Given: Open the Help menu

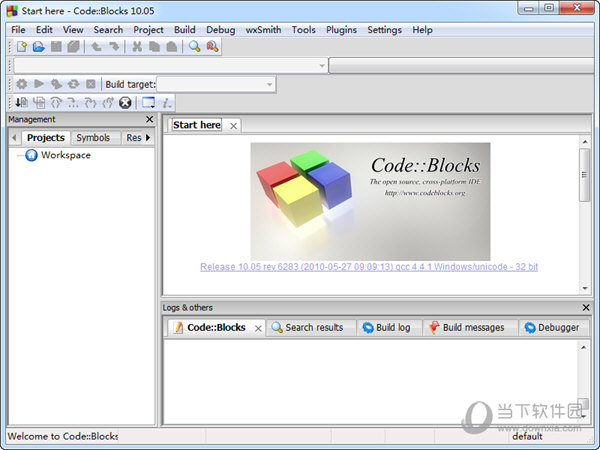Looking at the screenshot, I should click(422, 30).
